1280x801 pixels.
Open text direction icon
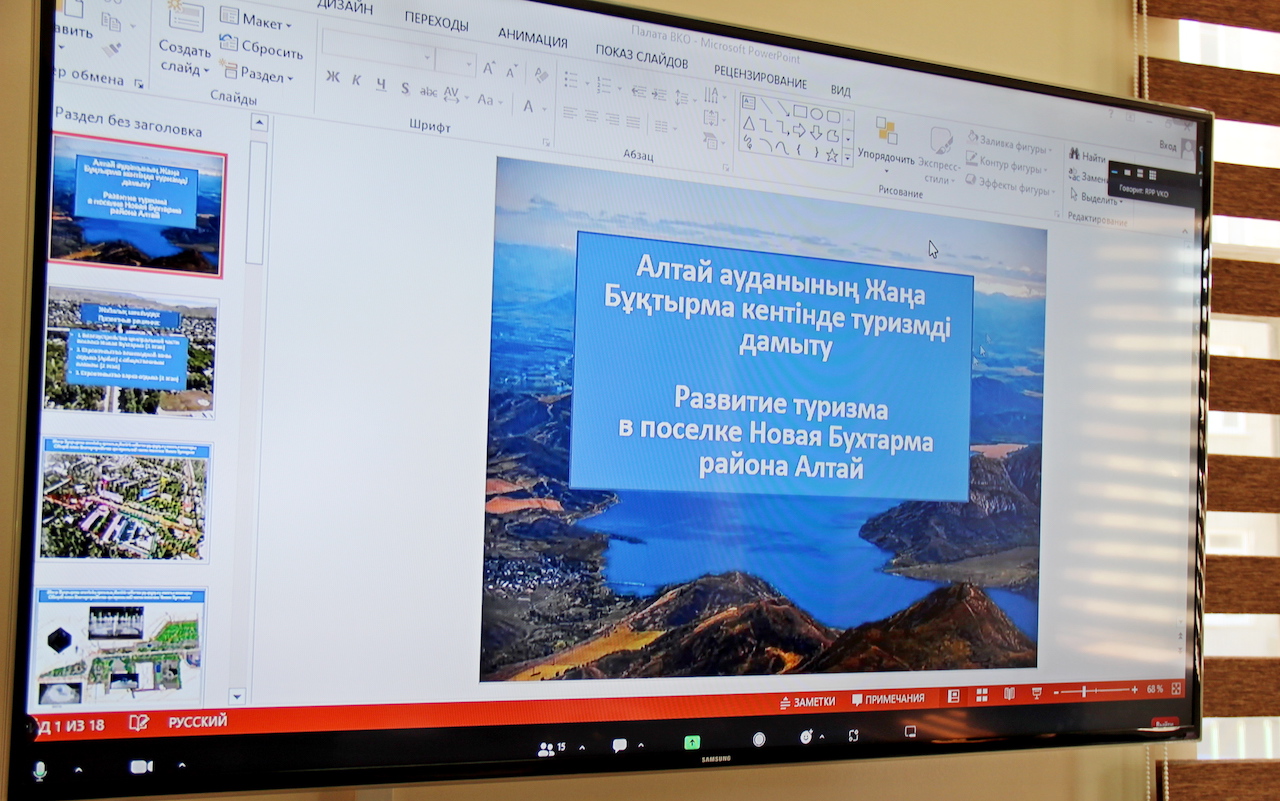714,95
